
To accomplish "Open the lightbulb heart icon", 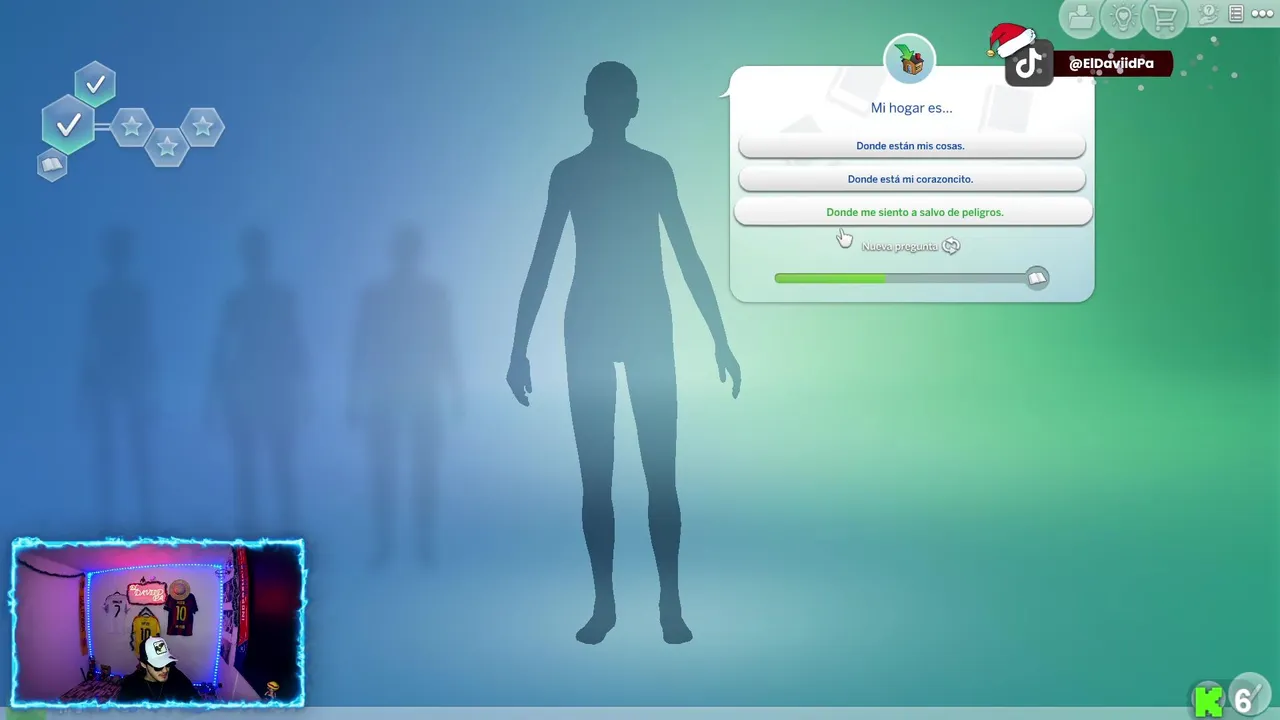I will click(x=1123, y=17).
